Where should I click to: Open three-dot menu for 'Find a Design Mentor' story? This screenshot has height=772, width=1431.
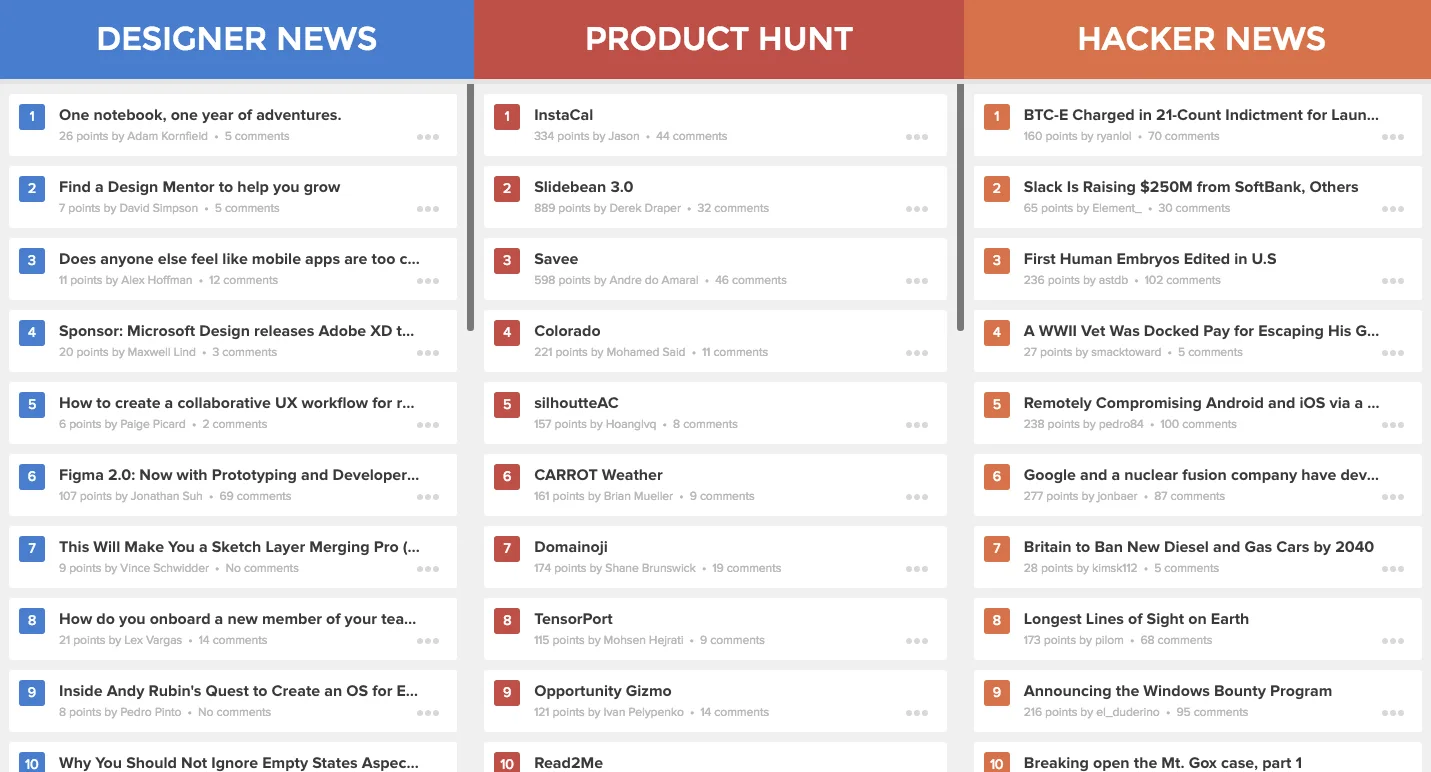[x=428, y=209]
